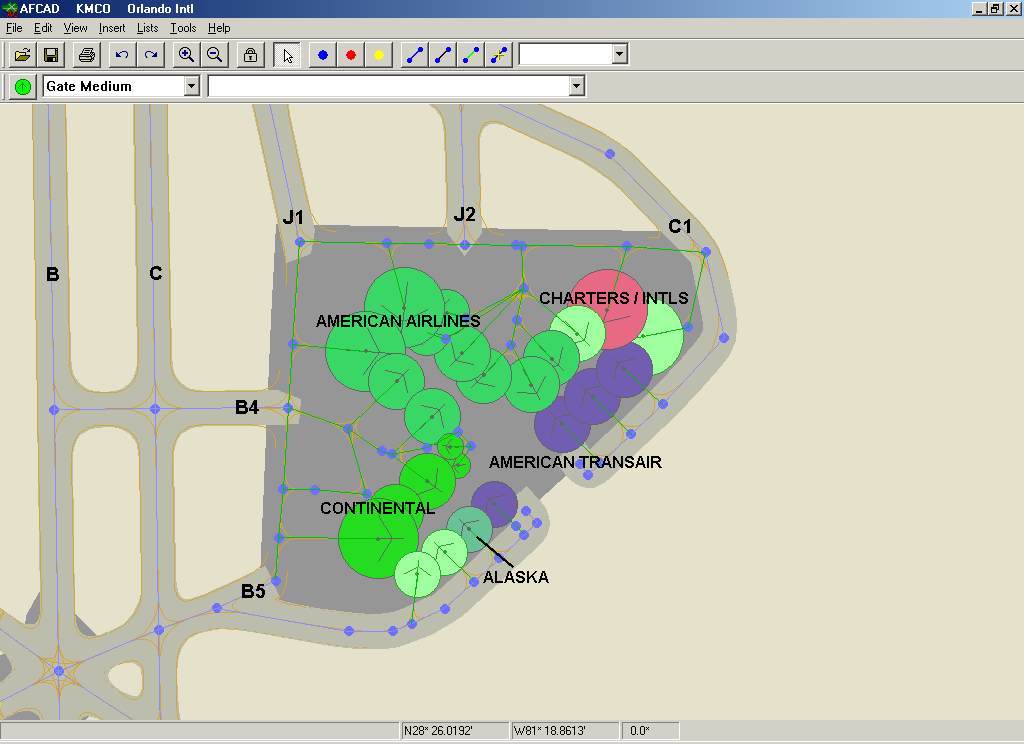Viewport: 1024px width, 744px height.
Task: Select the yellow dot node tool
Action: pyautogui.click(x=379, y=55)
